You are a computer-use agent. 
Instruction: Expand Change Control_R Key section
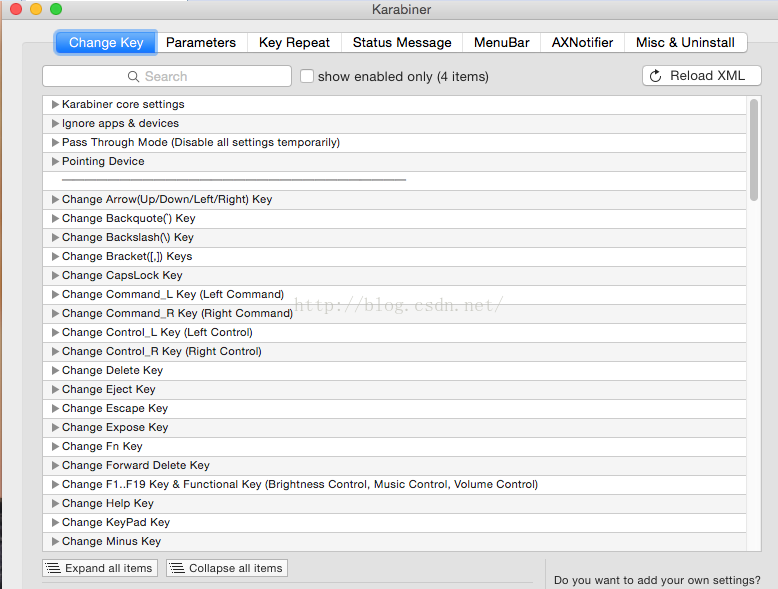point(56,351)
